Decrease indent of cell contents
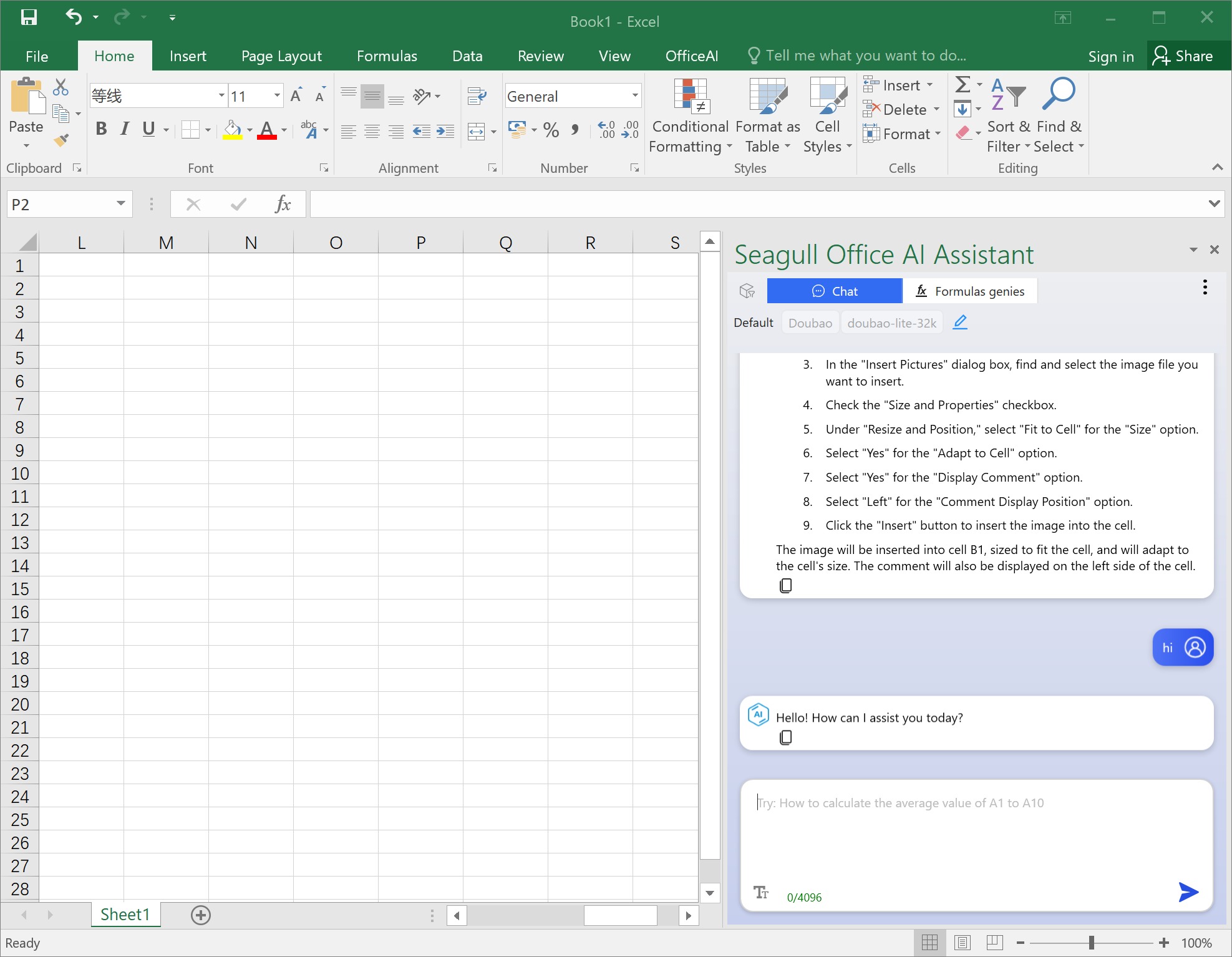 [x=422, y=131]
